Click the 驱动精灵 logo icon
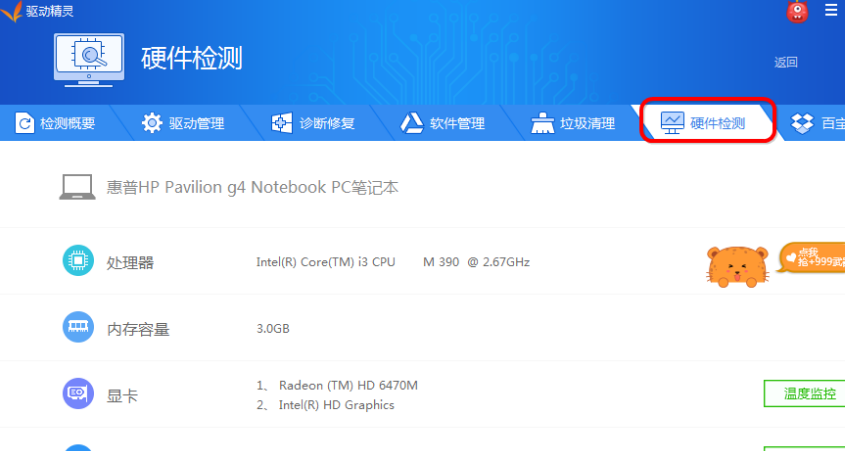Screen dimensions: 849x453 click(11, 12)
